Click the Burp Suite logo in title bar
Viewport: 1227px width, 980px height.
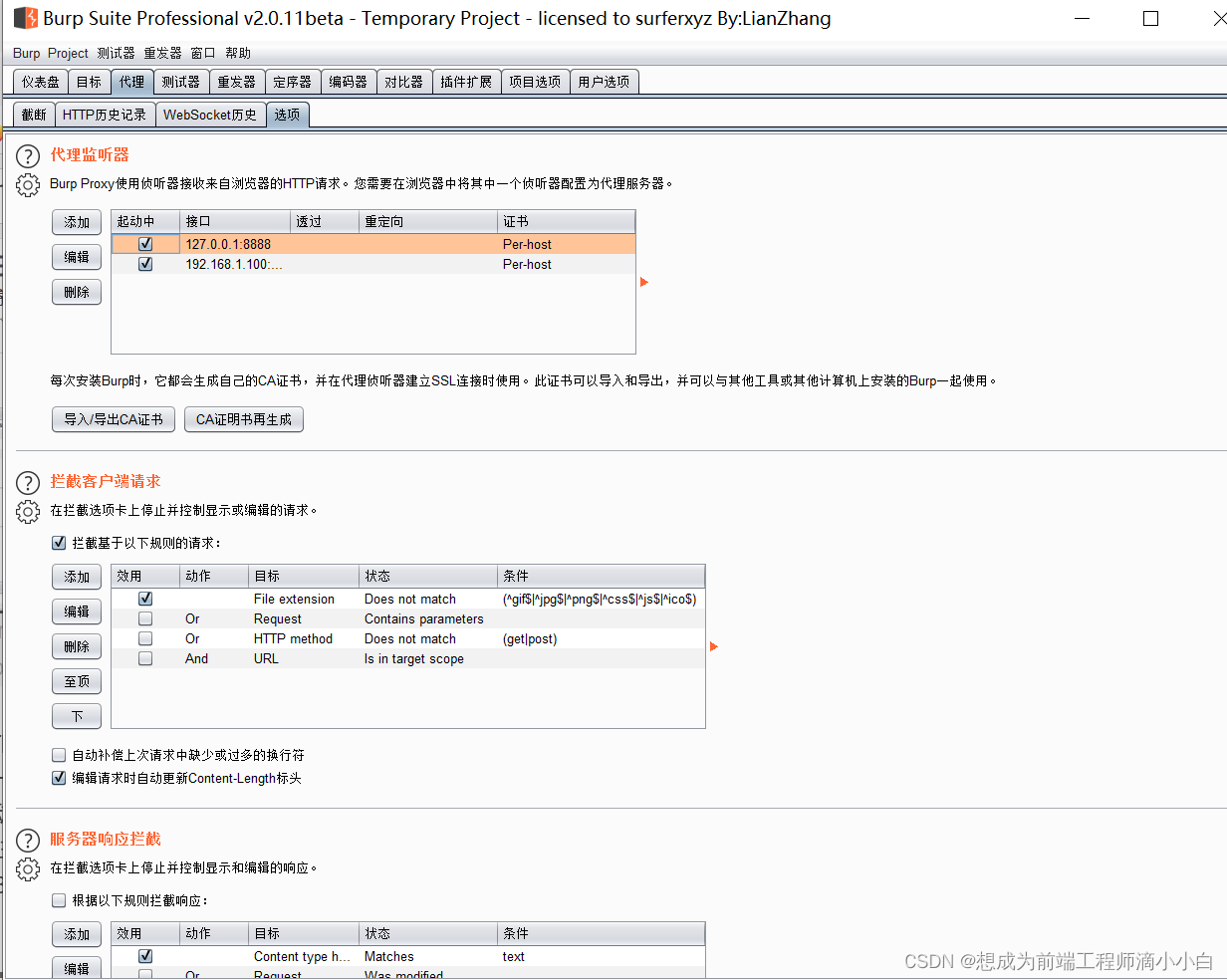pyautogui.click(x=26, y=18)
